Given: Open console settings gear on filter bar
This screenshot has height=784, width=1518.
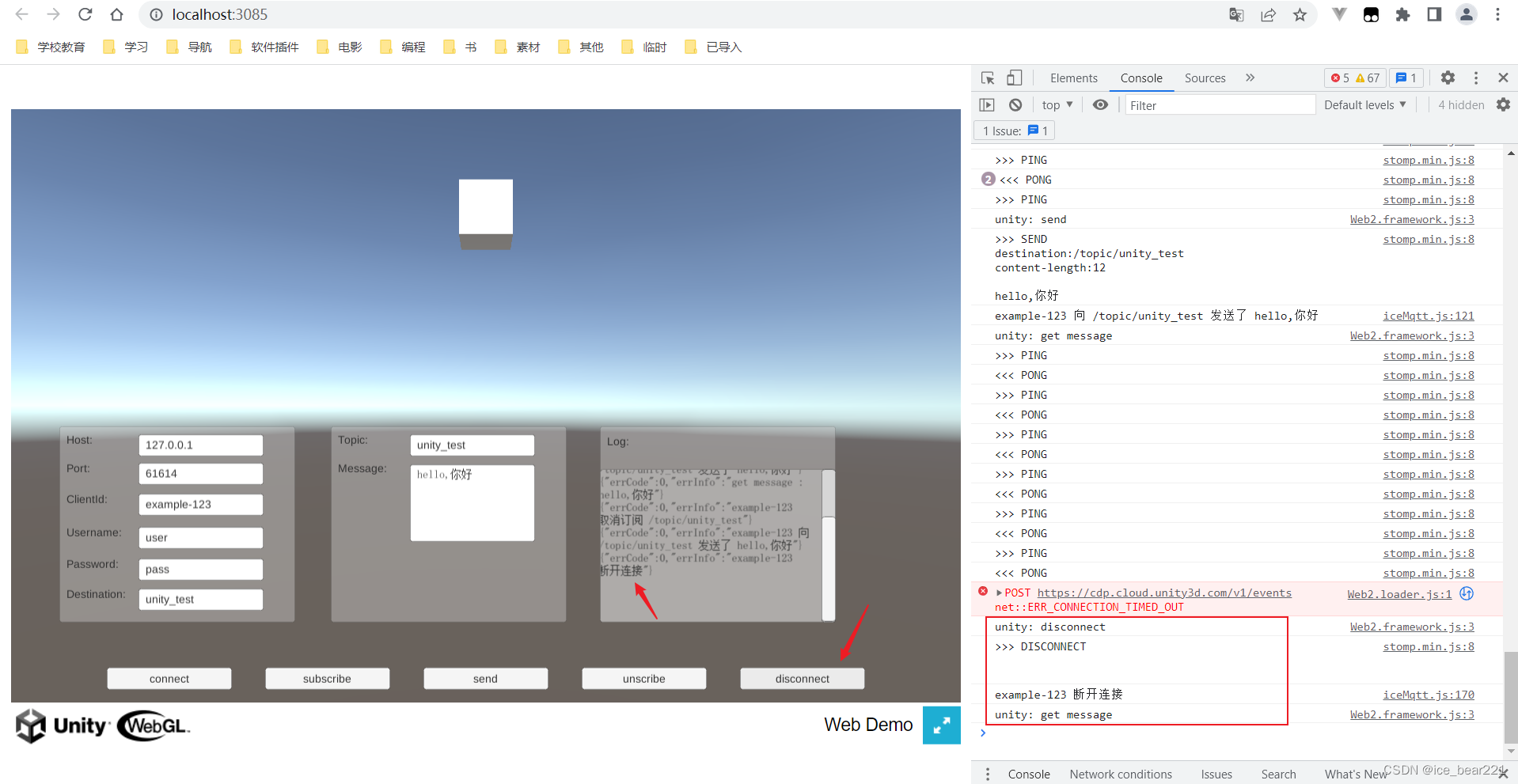Looking at the screenshot, I should click(x=1503, y=104).
